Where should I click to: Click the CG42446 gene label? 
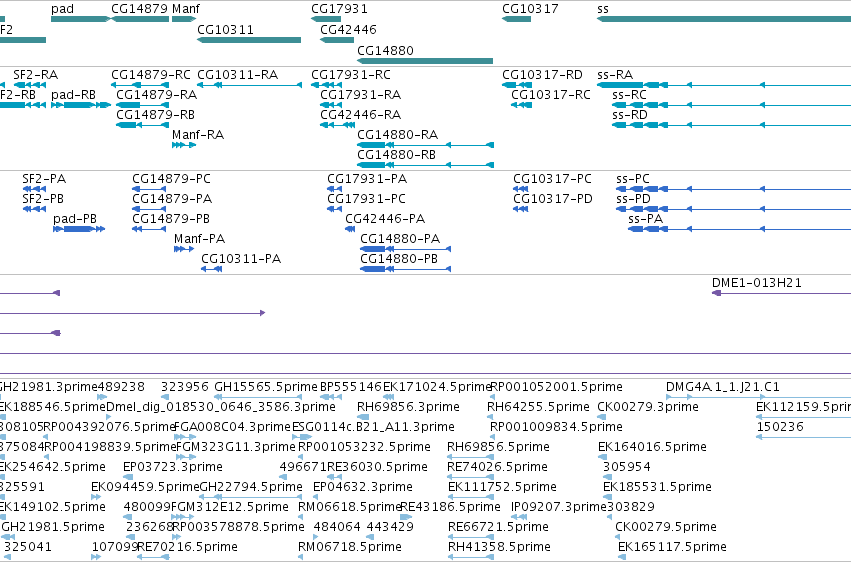(x=348, y=30)
